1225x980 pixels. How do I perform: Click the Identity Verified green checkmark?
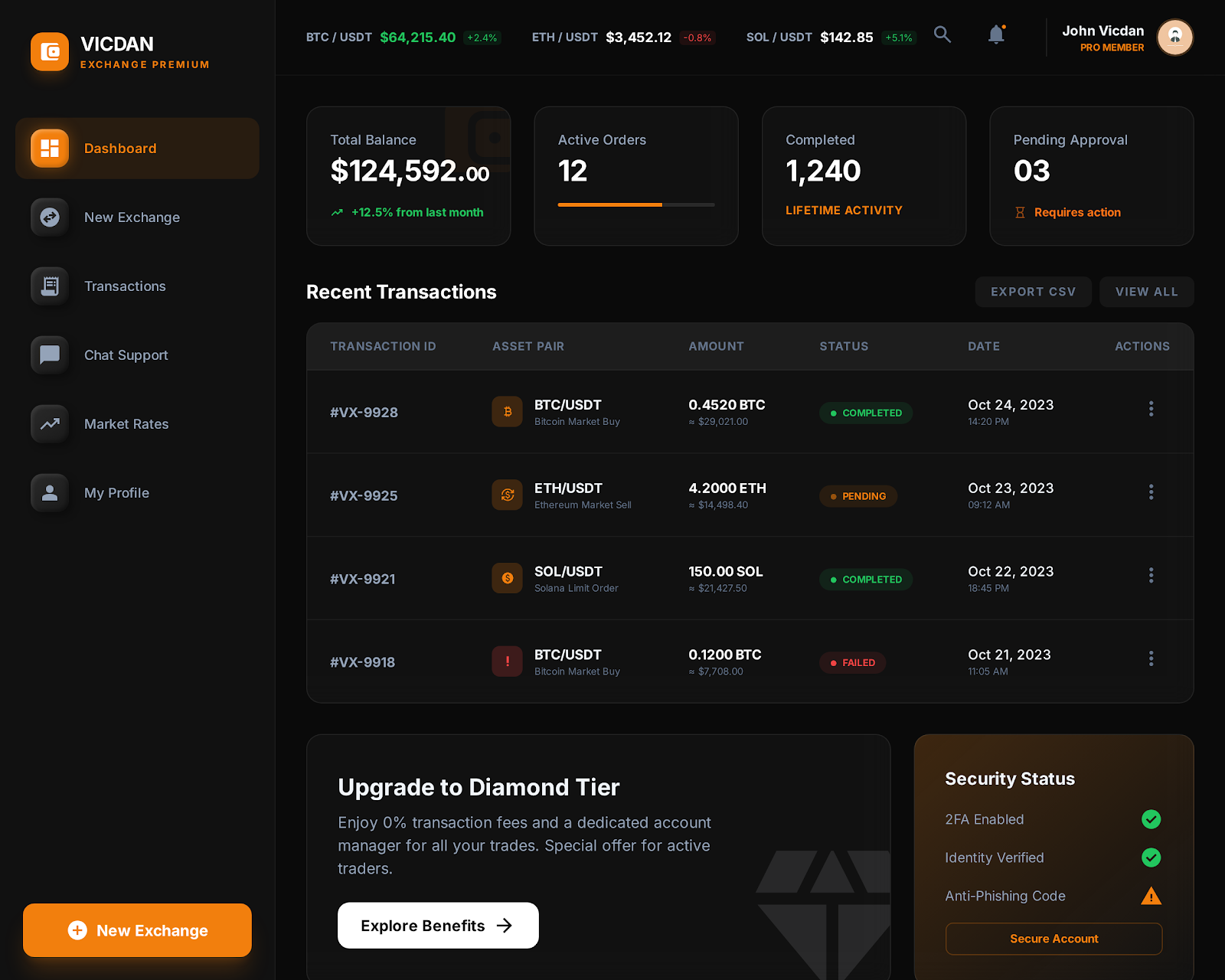tap(1151, 857)
